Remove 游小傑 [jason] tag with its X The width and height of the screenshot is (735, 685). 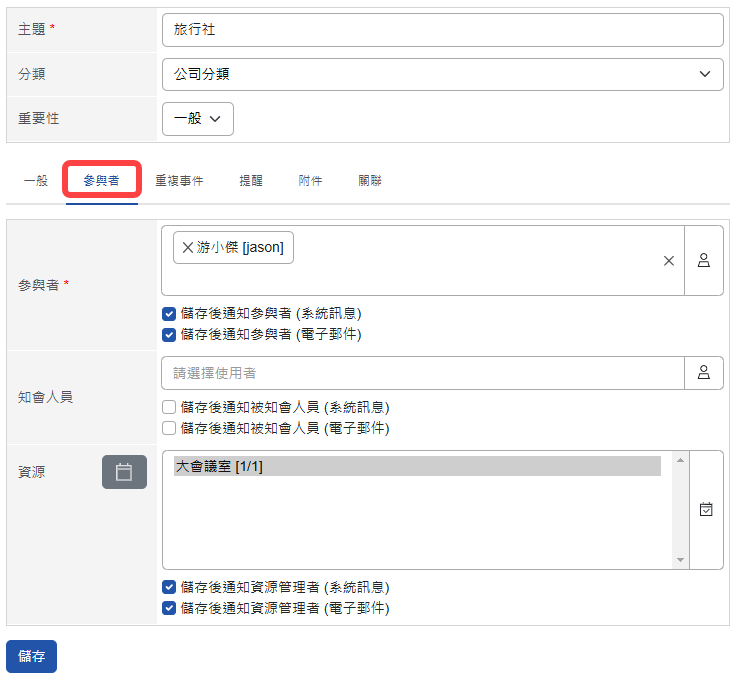click(188, 248)
